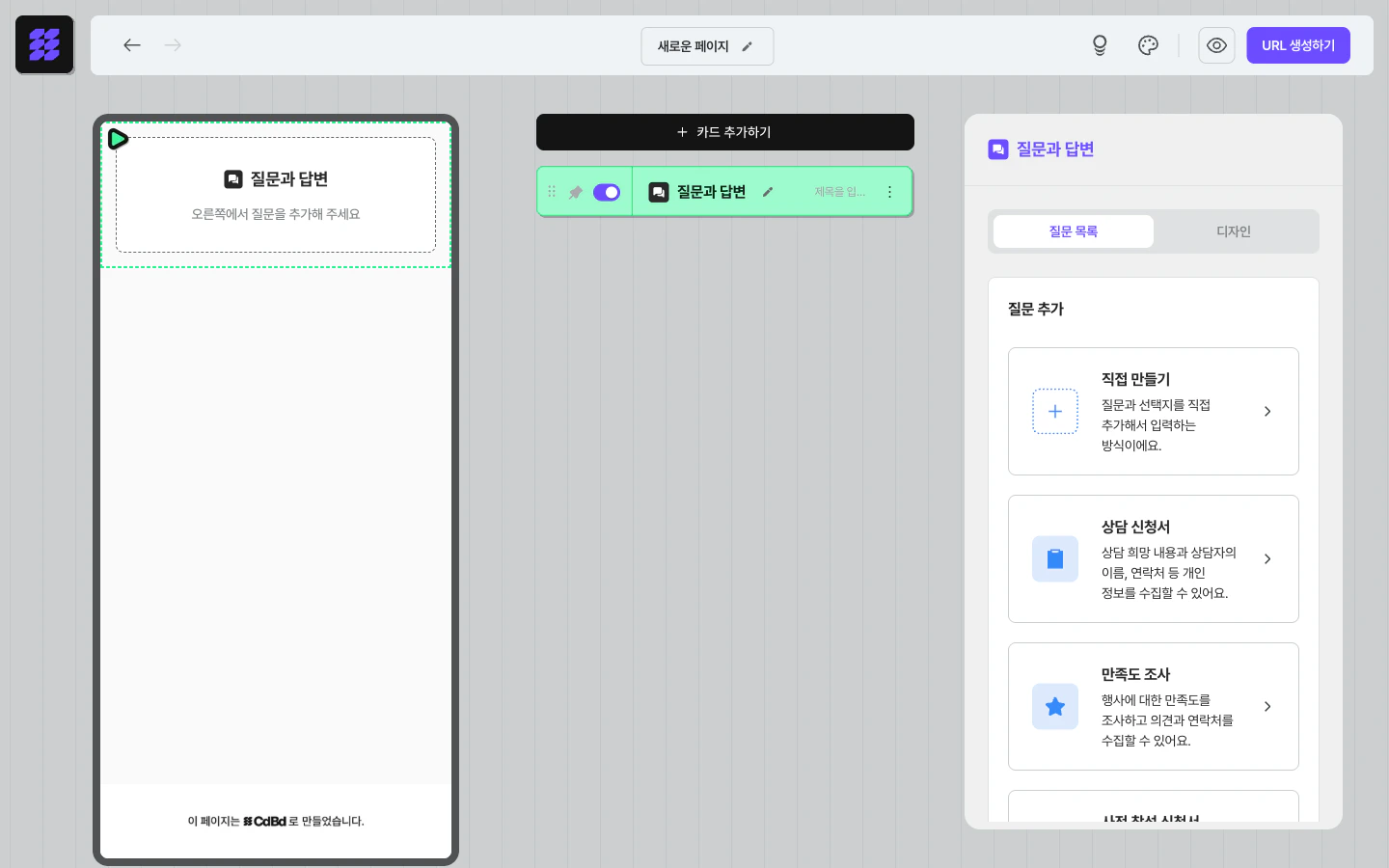Click URL 생성하기 button

click(1298, 45)
